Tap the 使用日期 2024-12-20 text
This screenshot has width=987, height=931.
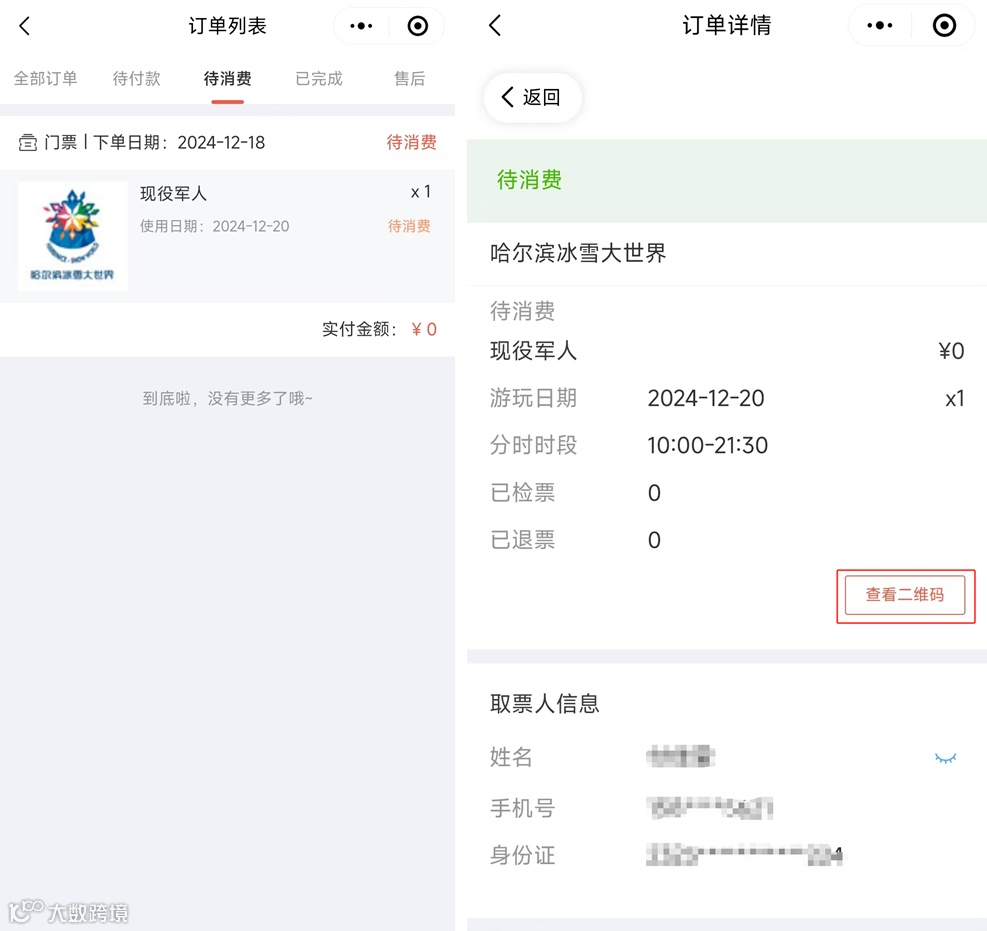[x=215, y=227]
